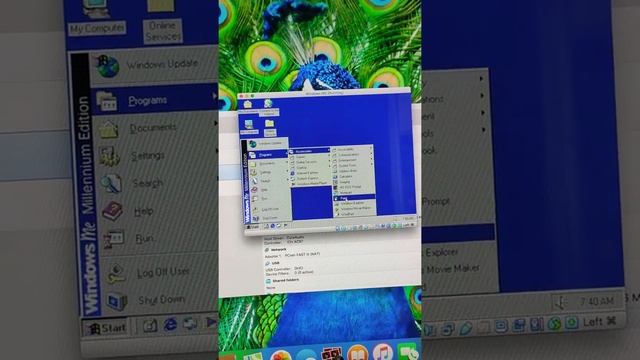Expand Documents submenu in center Start menu

pyautogui.click(x=268, y=164)
